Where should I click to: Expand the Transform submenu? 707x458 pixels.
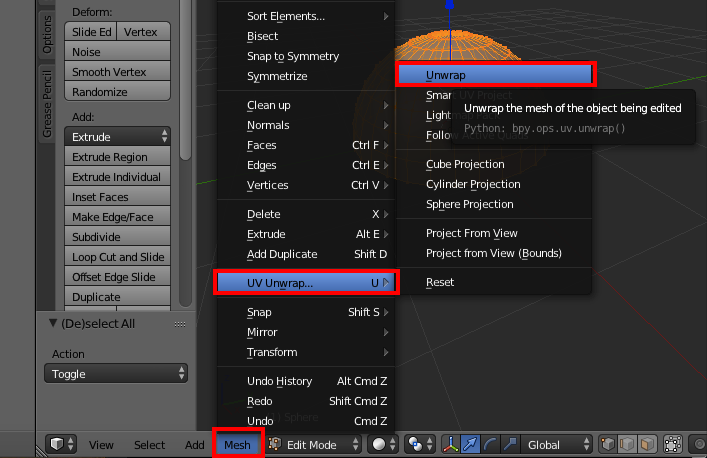[307, 352]
